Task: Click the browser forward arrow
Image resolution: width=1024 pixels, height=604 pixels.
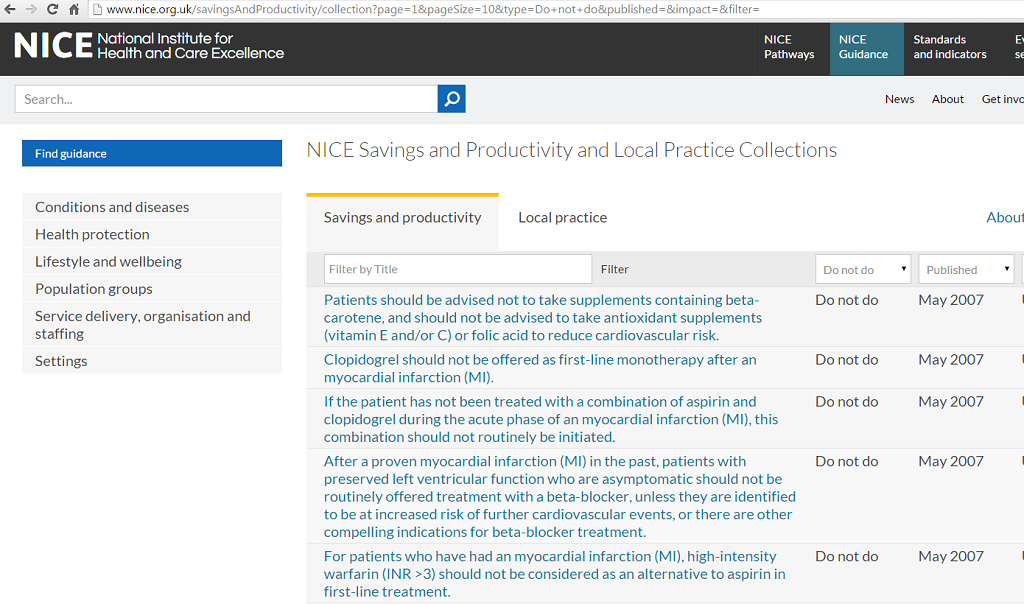Action: [x=31, y=9]
